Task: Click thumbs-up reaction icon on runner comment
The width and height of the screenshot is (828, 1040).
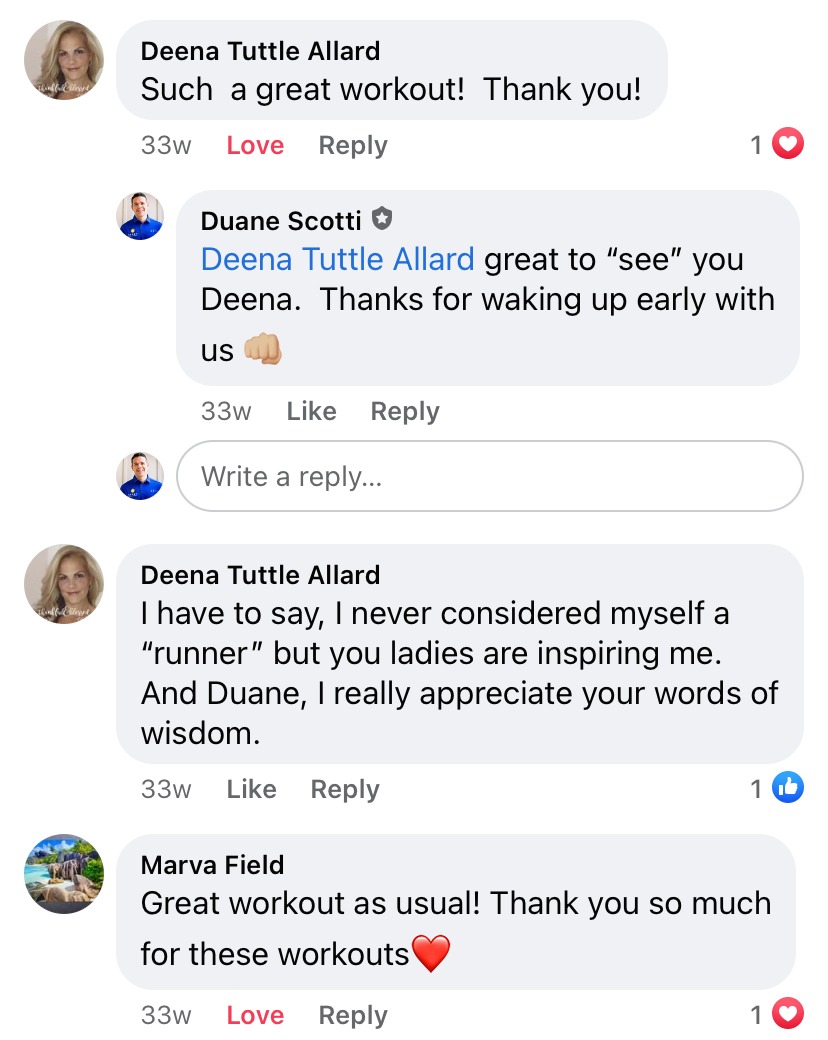Action: click(x=789, y=789)
